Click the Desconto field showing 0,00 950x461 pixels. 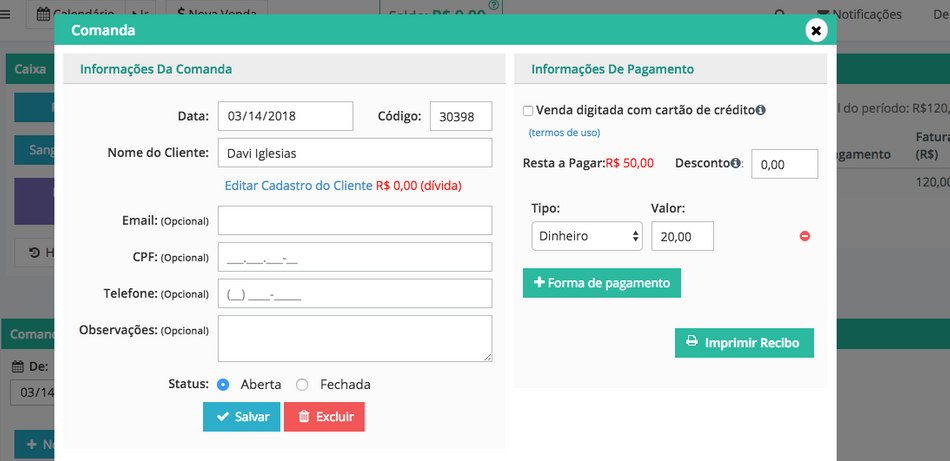(785, 164)
